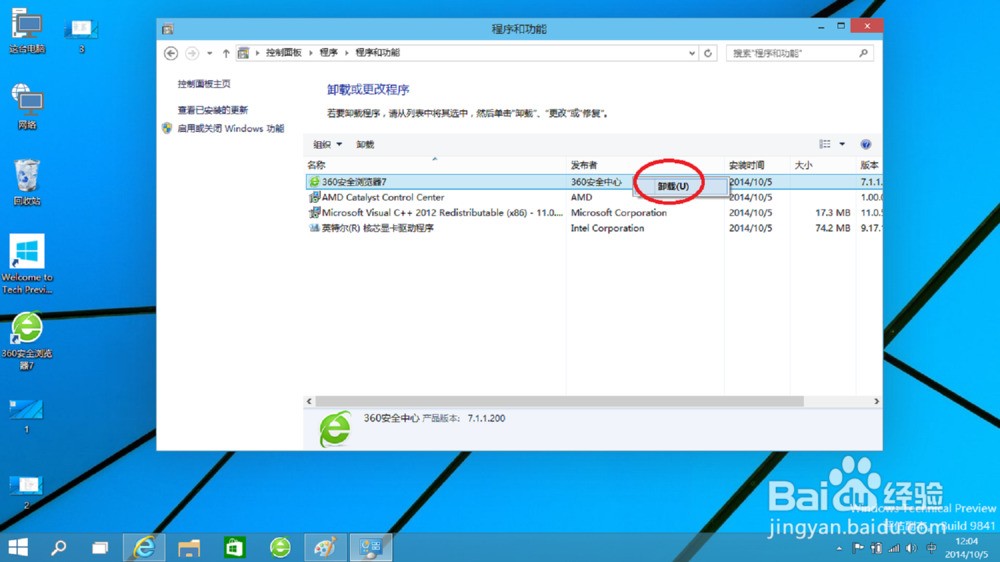Select 控制面板 in the breadcrumb

284,53
